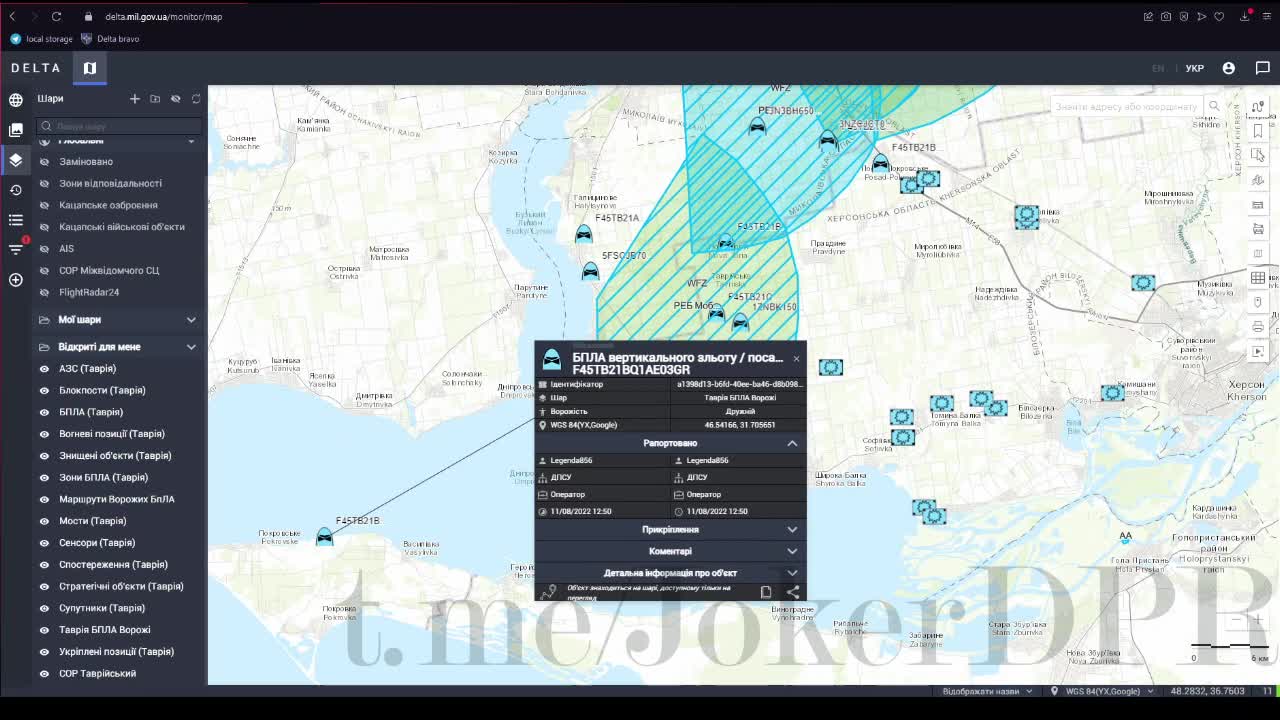Copy object info using document icon
Image resolution: width=1280 pixels, height=720 pixels.
coord(766,592)
